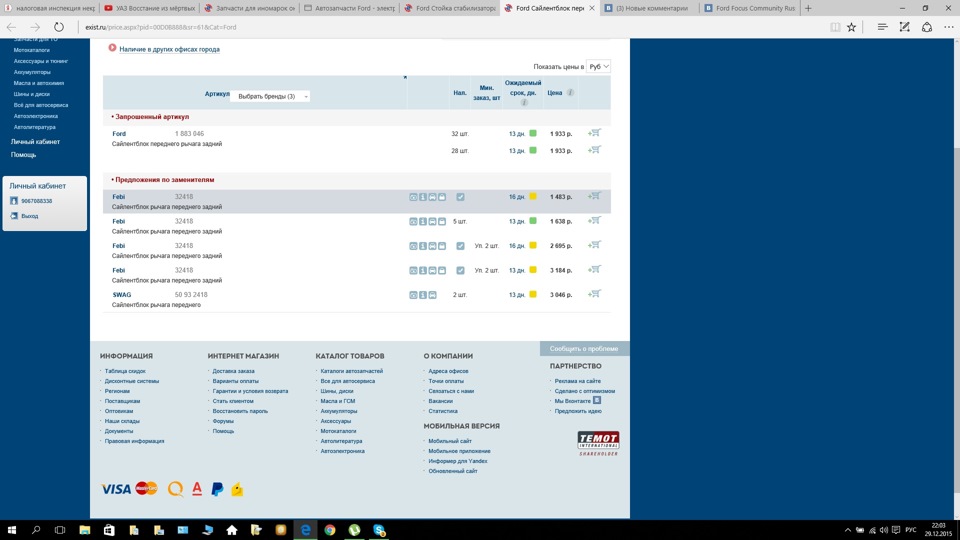
Task: Switch to Запчасти для иномарок tab
Action: pos(250,8)
